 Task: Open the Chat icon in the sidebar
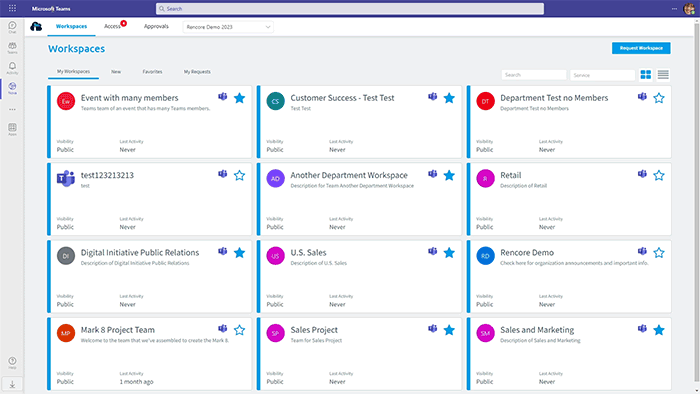click(x=12, y=27)
